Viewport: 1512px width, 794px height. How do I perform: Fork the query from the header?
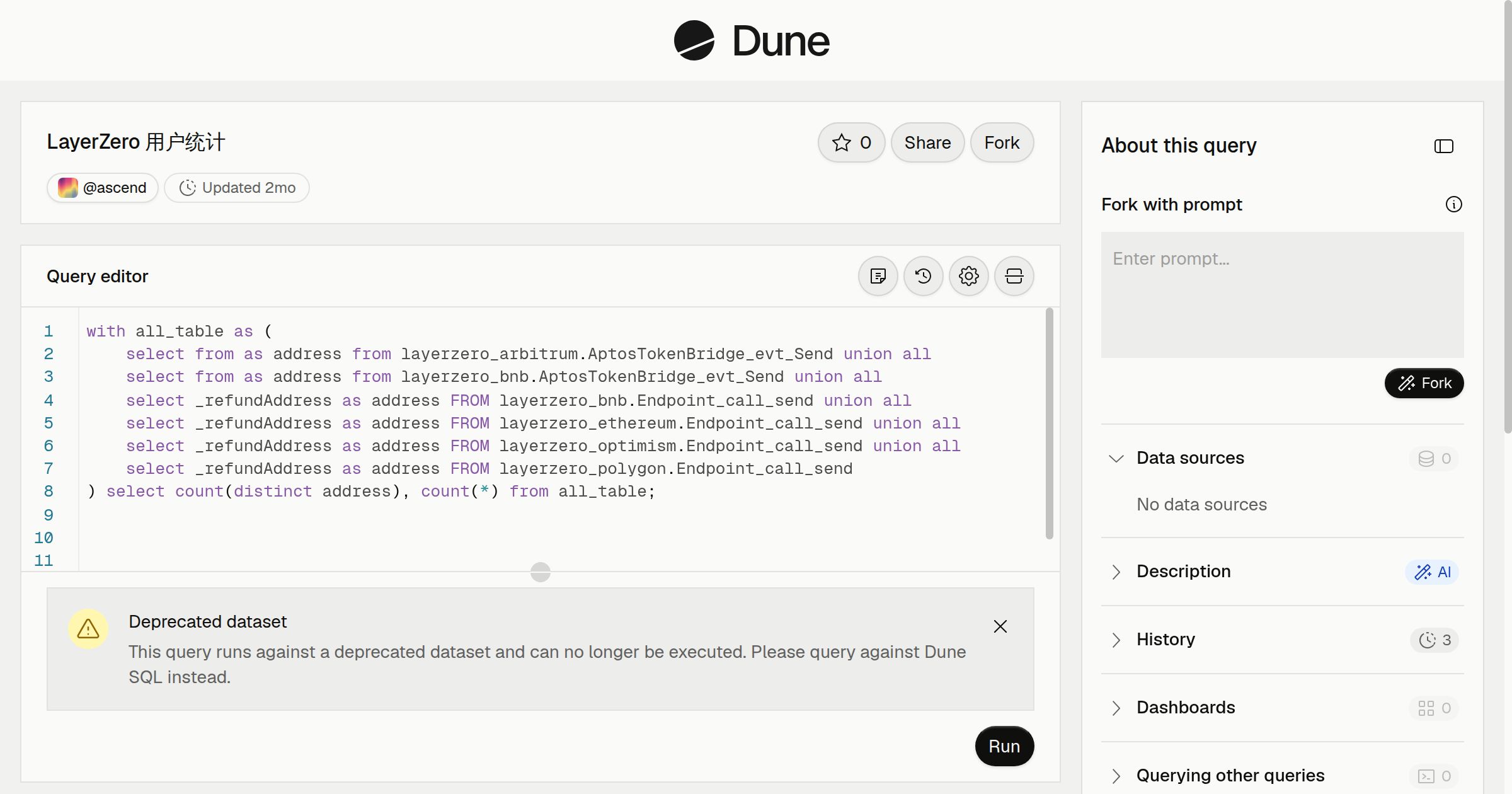[x=1002, y=142]
